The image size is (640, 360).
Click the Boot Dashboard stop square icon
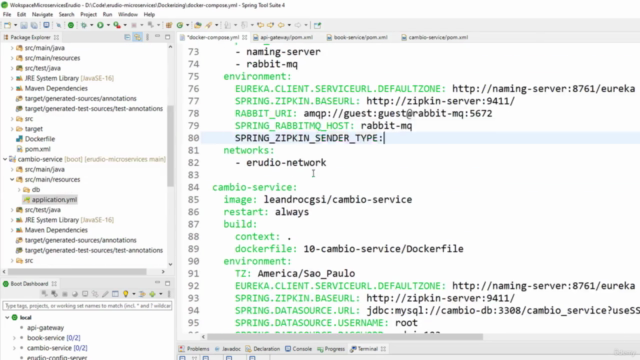pyautogui.click(x=64, y=294)
